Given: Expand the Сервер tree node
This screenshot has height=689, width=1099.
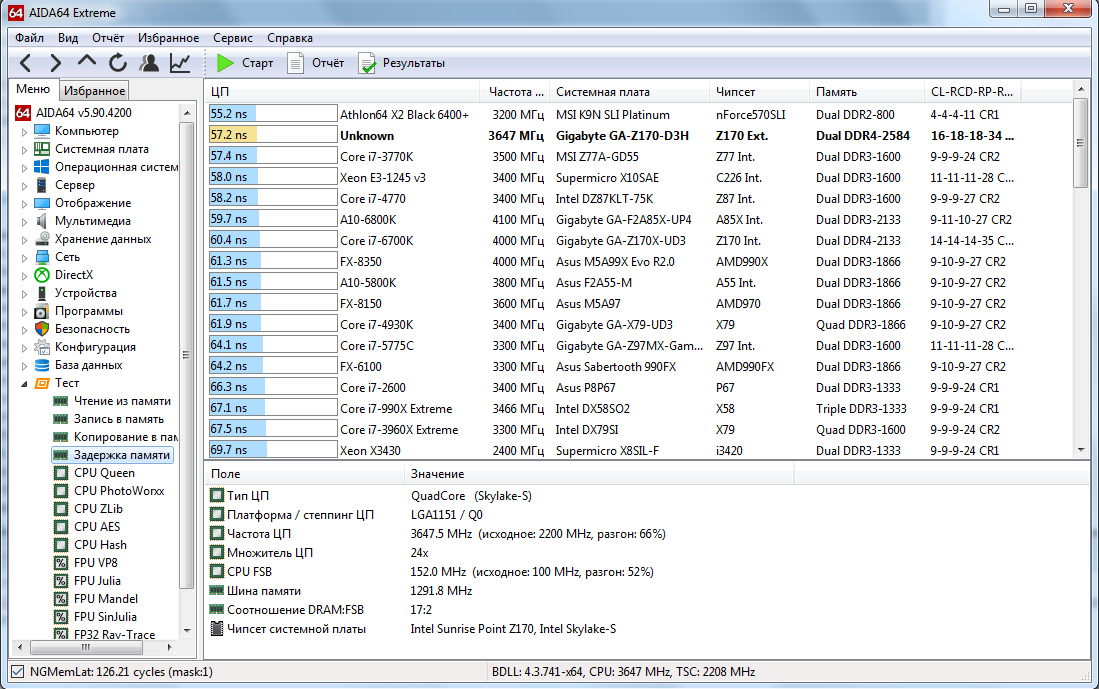Looking at the screenshot, I should click(25, 186).
